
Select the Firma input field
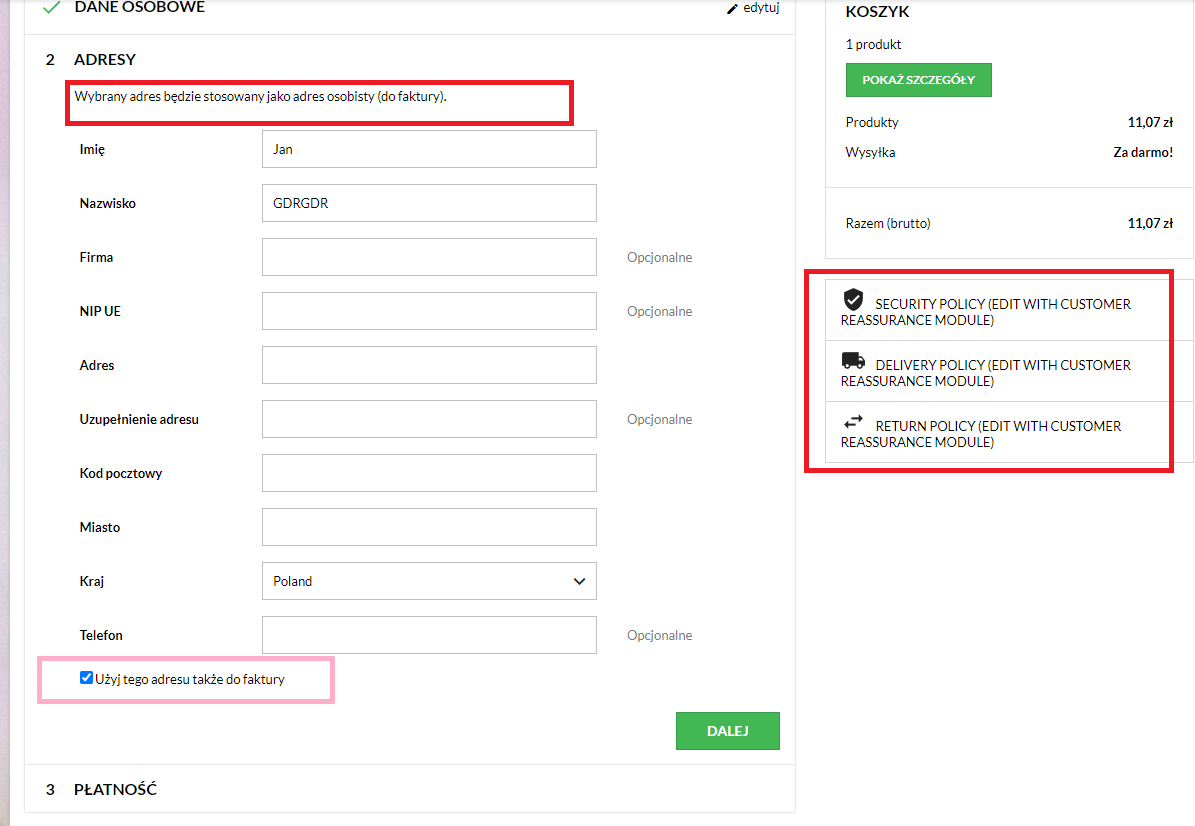tap(429, 257)
